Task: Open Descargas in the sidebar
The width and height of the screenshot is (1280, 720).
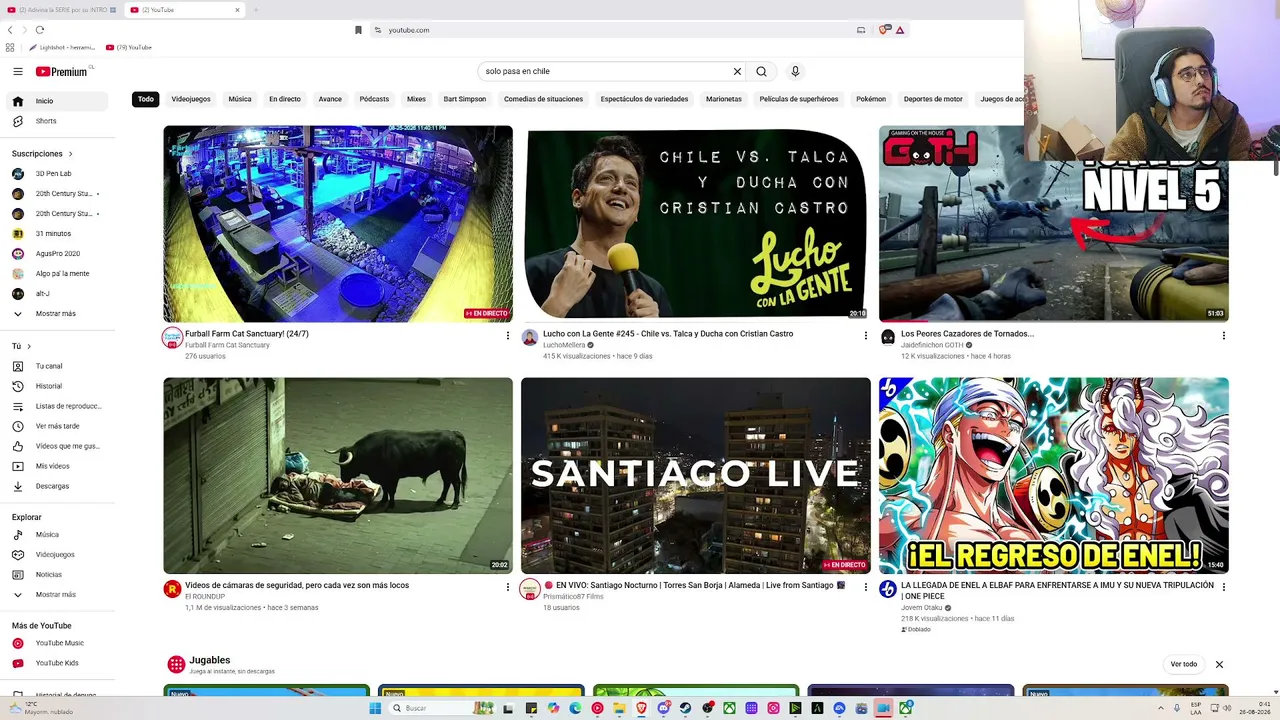Action: point(56,486)
